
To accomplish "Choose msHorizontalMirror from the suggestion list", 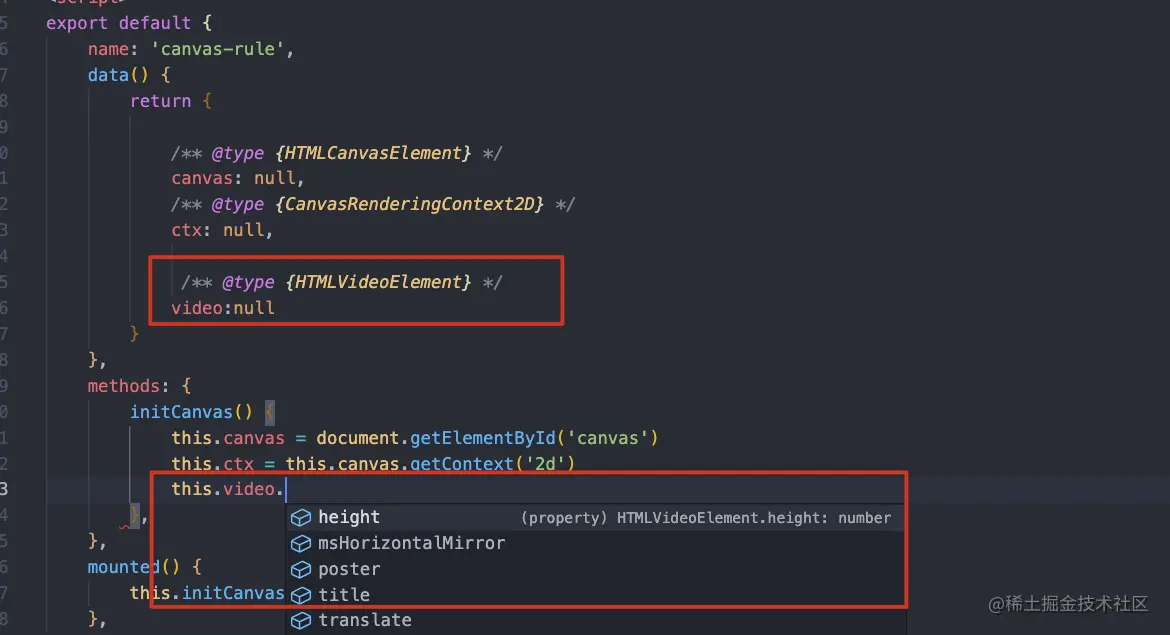I will [x=596, y=543].
